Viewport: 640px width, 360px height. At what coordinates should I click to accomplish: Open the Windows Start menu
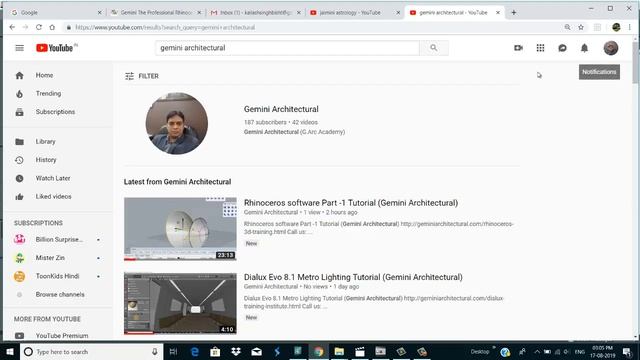pos(10,351)
